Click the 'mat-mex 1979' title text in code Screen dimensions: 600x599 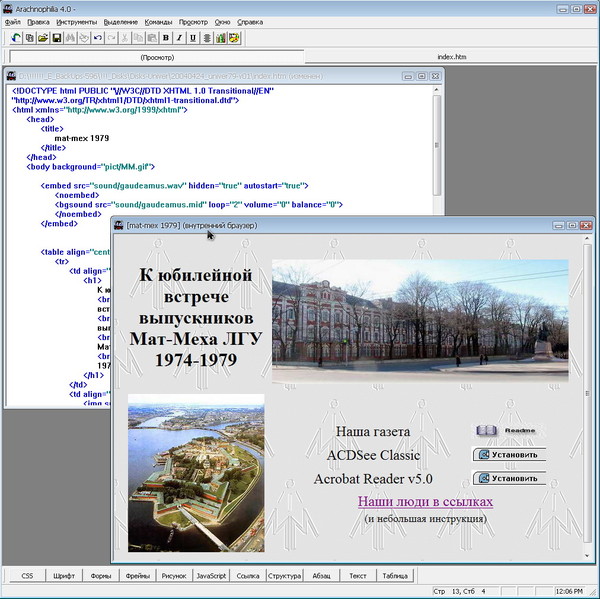point(82,138)
